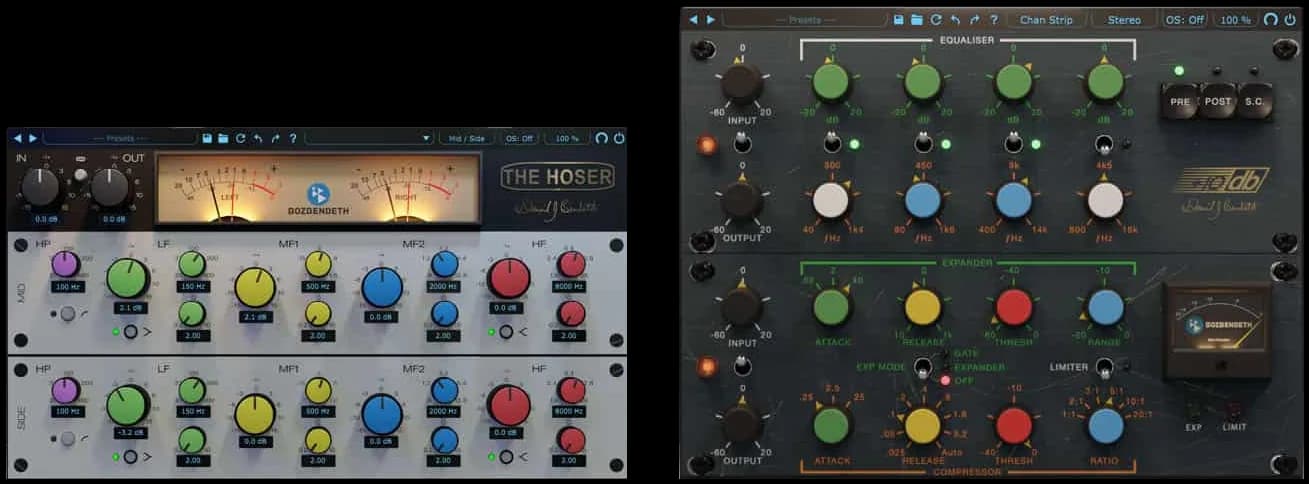Click reload icon in The Hoser toolbar
The width and height of the screenshot is (1309, 484).
(240, 138)
